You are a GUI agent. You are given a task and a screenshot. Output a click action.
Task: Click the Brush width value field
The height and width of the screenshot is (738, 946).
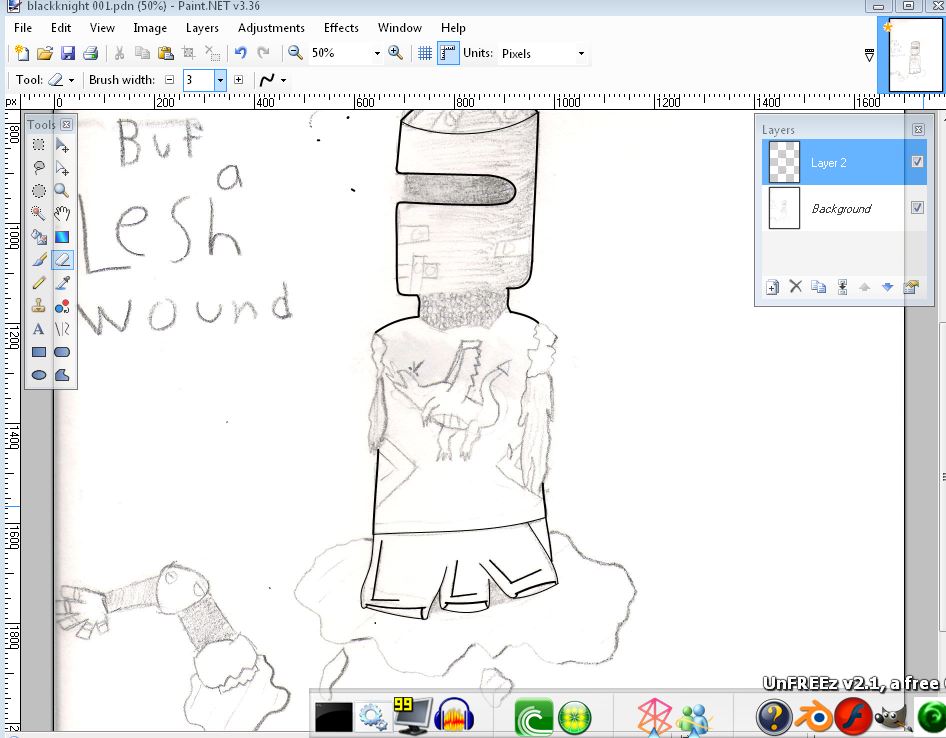[x=199, y=80]
